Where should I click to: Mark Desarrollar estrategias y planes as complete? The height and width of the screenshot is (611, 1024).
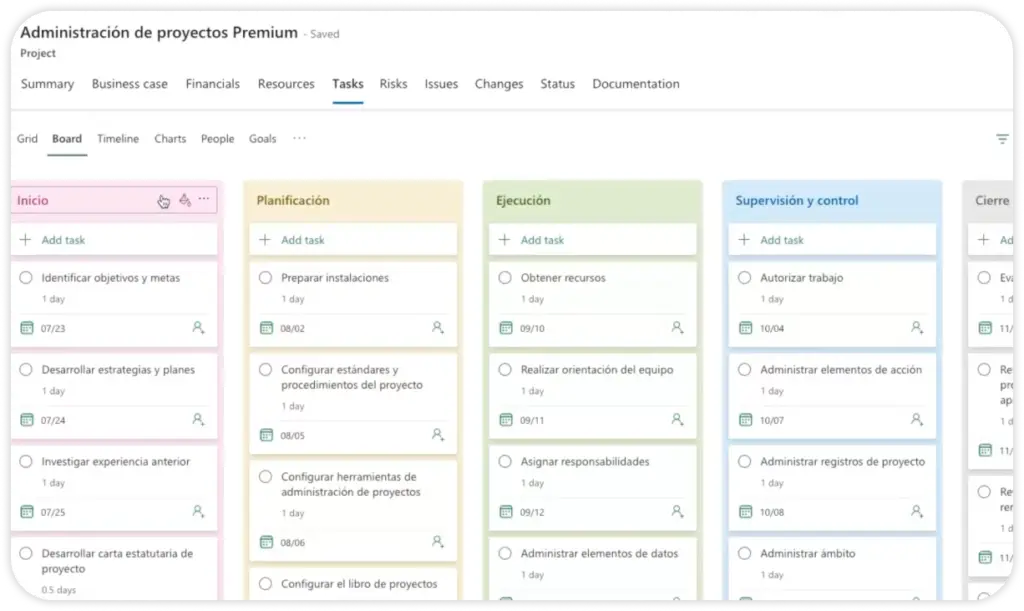tap(26, 369)
